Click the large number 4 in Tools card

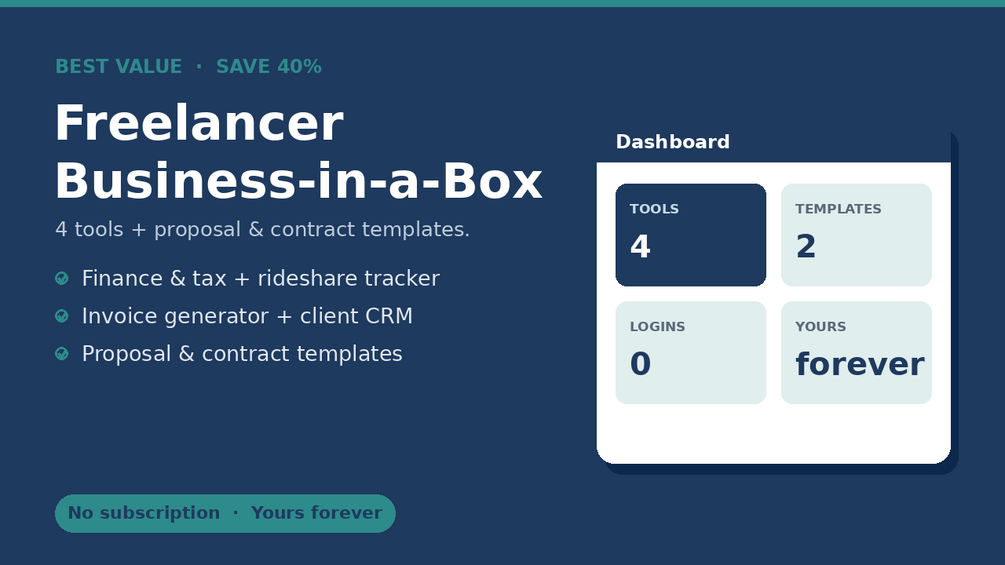coord(640,247)
